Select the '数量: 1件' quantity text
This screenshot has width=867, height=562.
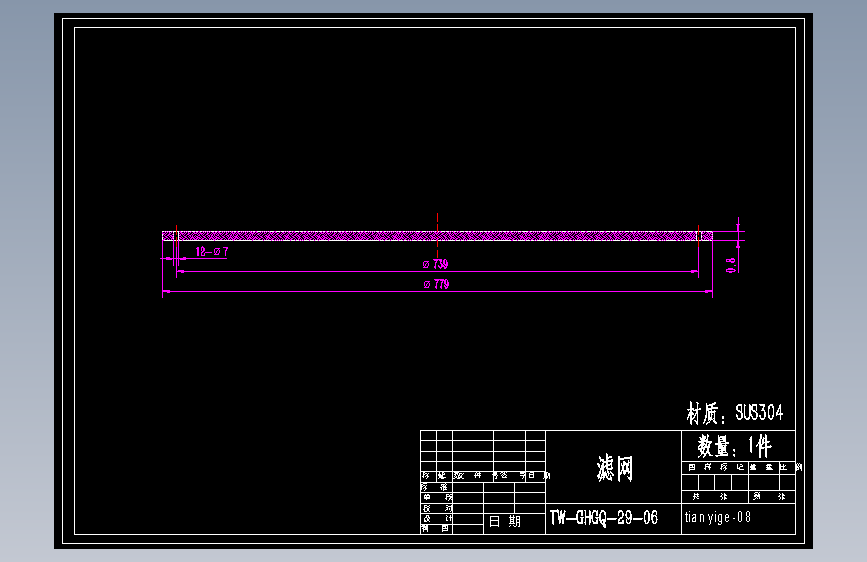pos(734,446)
